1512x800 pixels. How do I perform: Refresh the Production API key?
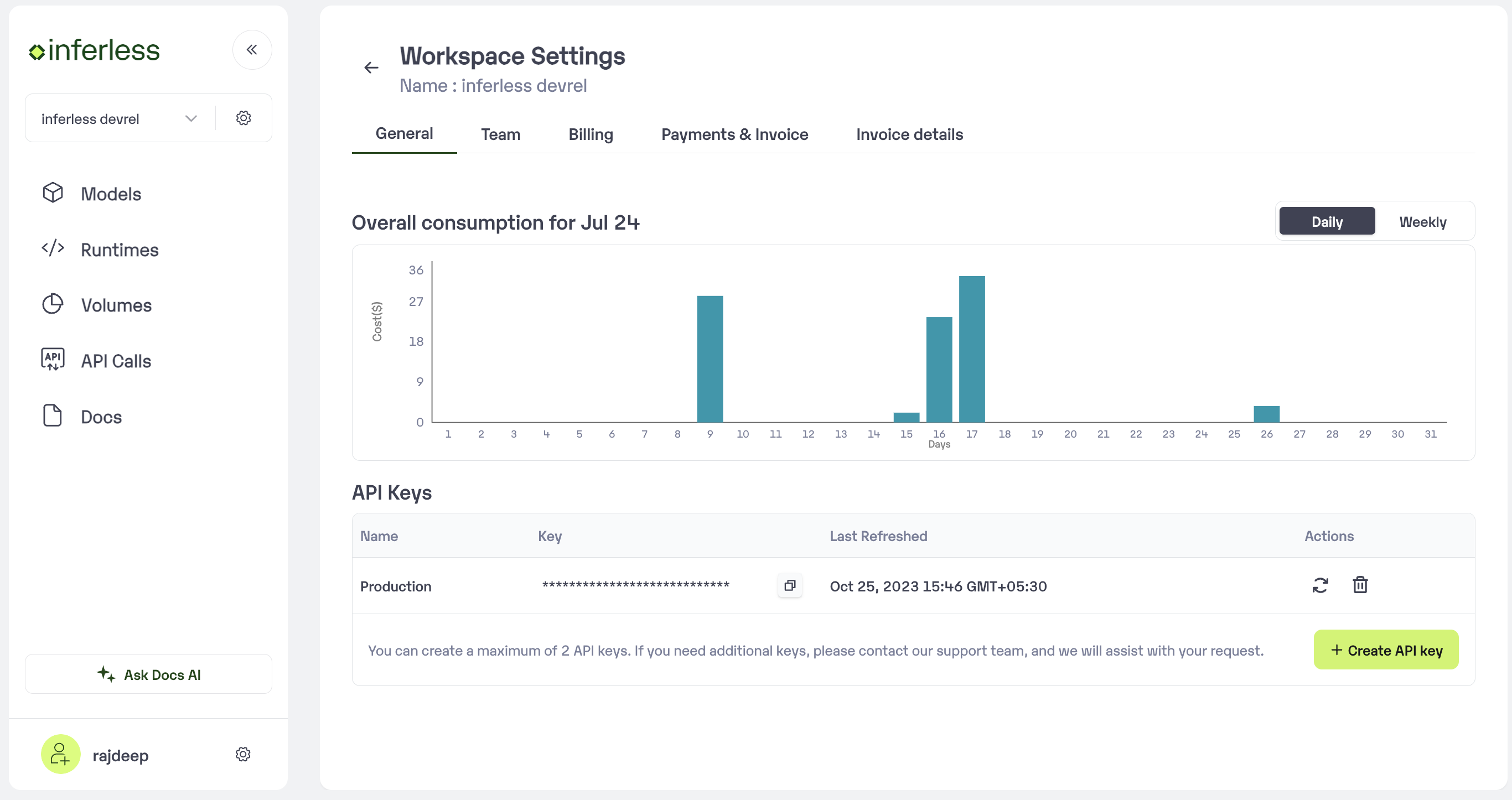[1319, 585]
